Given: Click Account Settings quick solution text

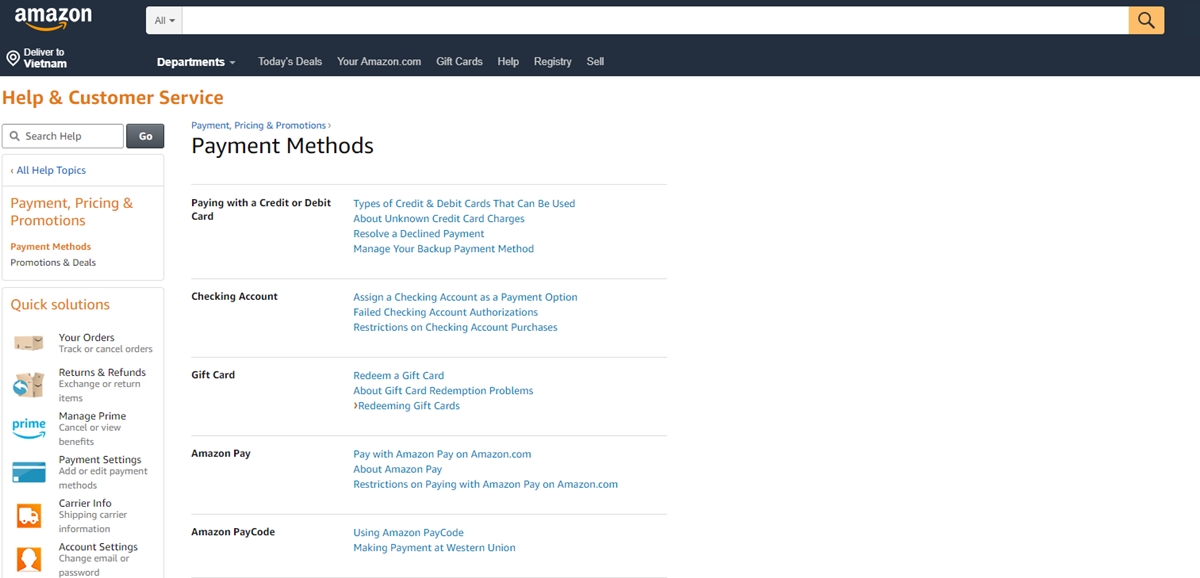Looking at the screenshot, I should tap(98, 547).
